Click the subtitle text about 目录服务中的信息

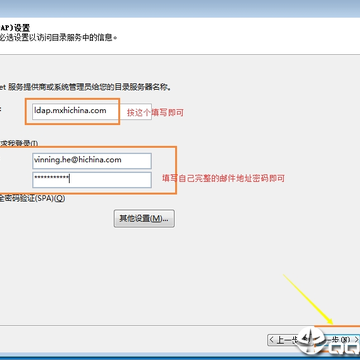coord(59,38)
